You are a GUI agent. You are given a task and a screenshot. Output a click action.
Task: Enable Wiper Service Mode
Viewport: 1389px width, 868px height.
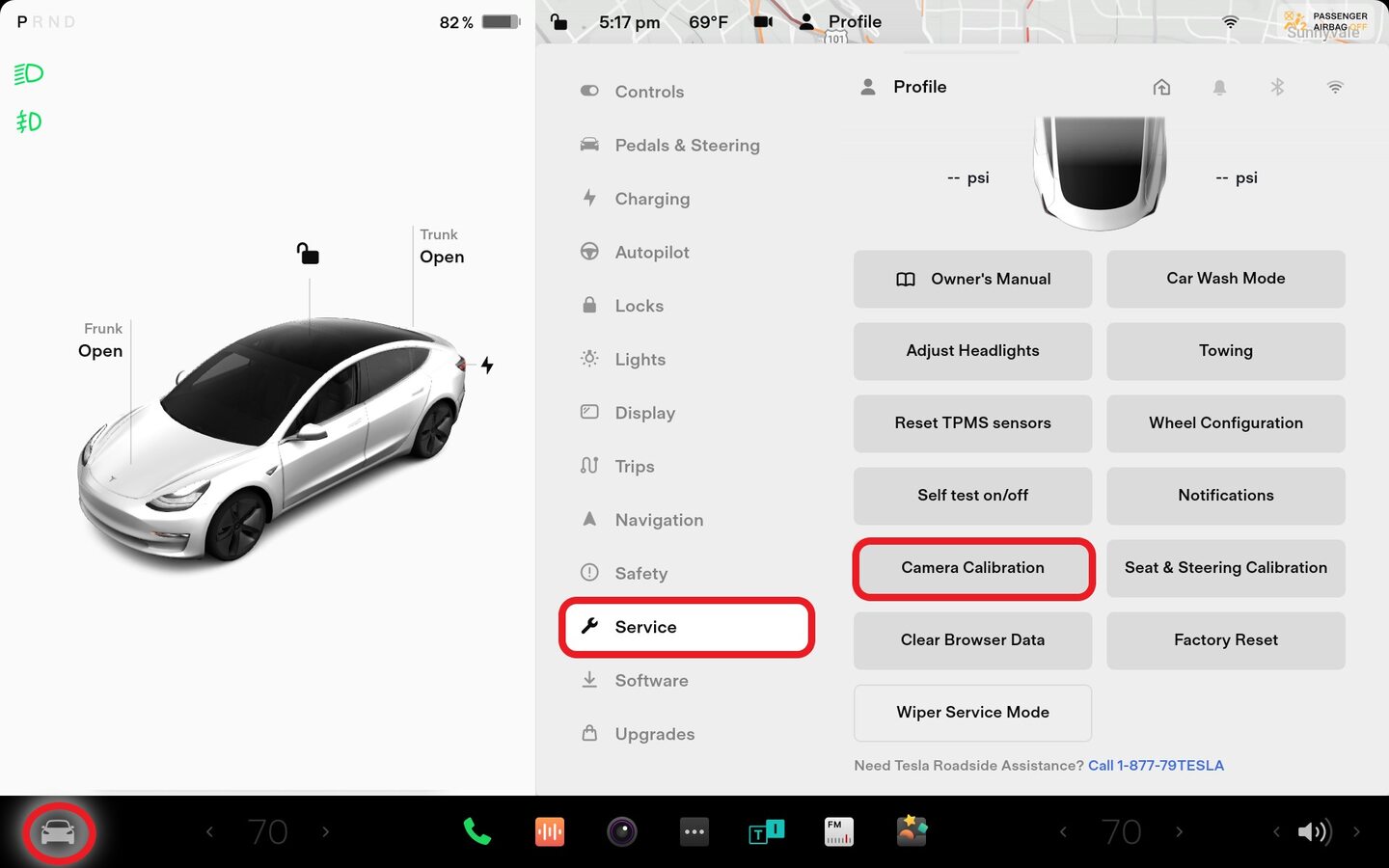click(x=972, y=713)
